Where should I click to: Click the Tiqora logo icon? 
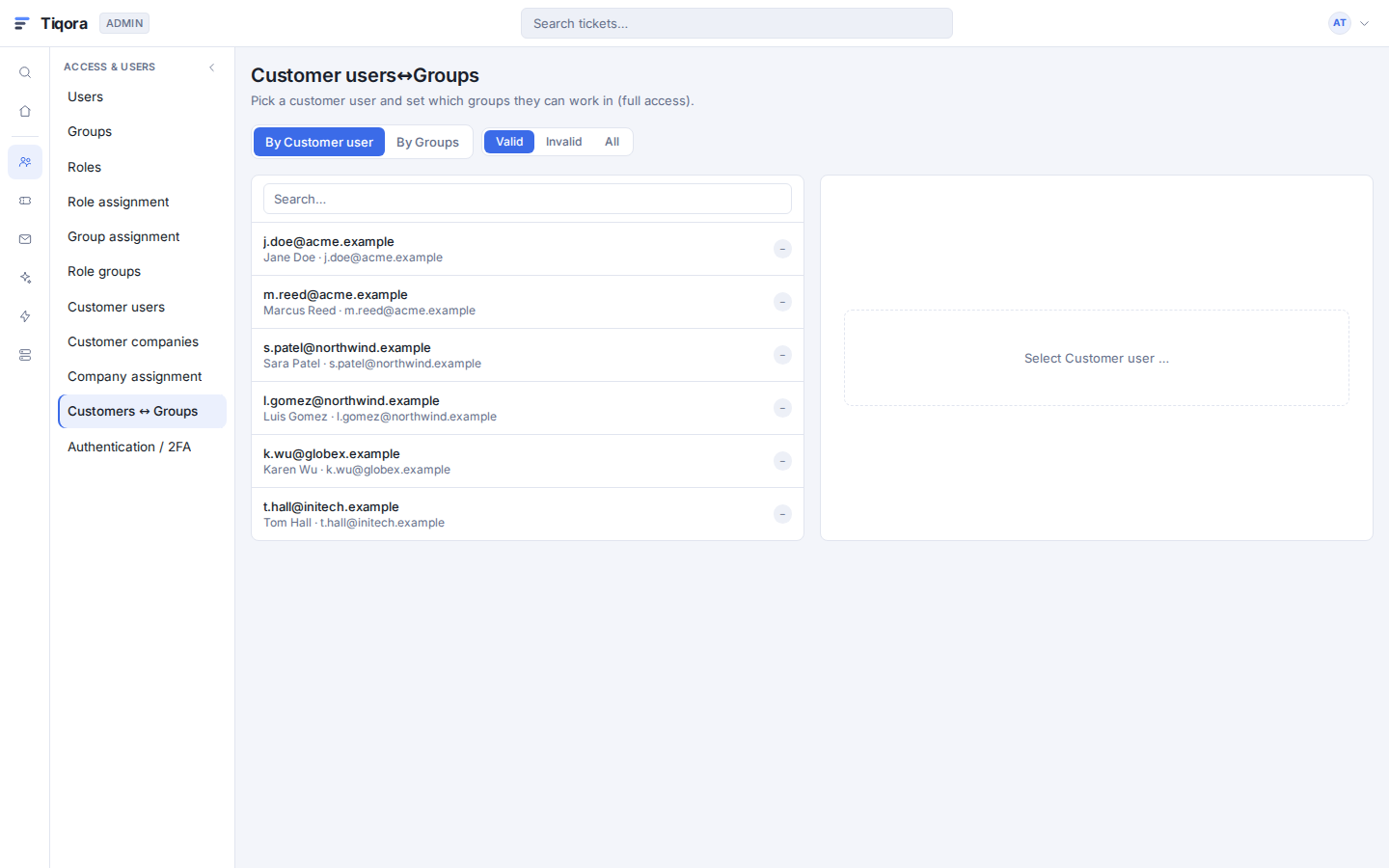click(21, 23)
